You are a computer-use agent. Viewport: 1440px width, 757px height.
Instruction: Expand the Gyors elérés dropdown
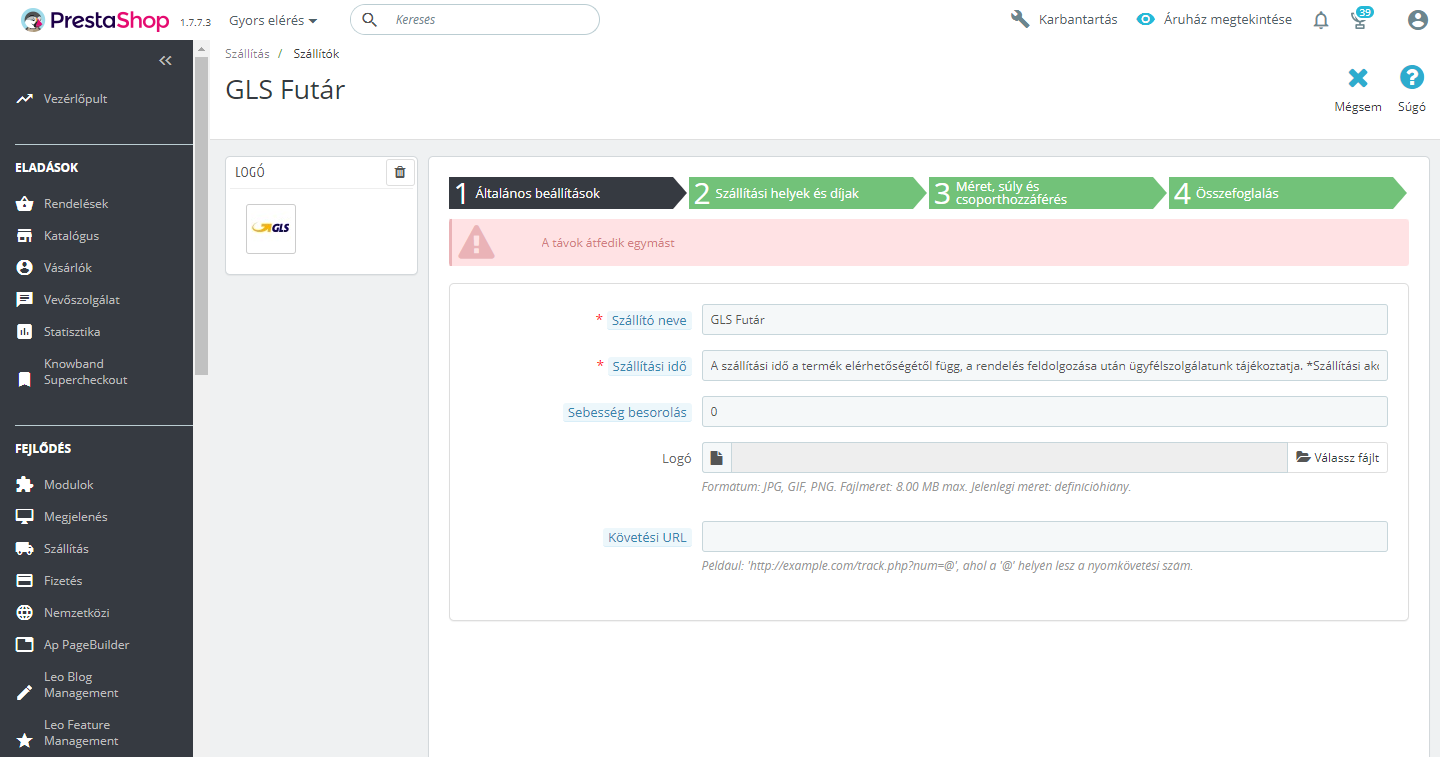[273, 20]
